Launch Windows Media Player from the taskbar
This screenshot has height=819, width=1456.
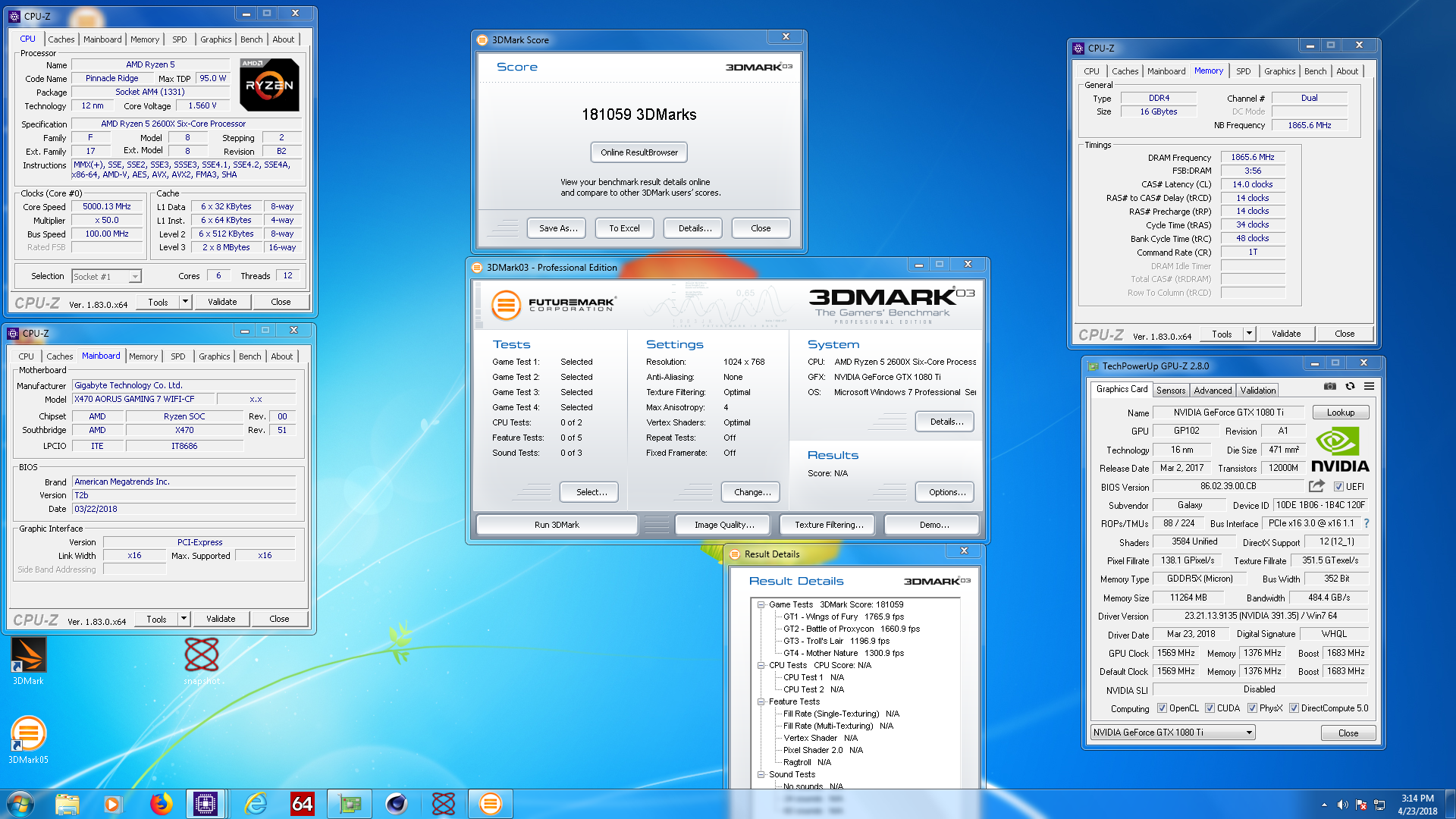coord(113,804)
